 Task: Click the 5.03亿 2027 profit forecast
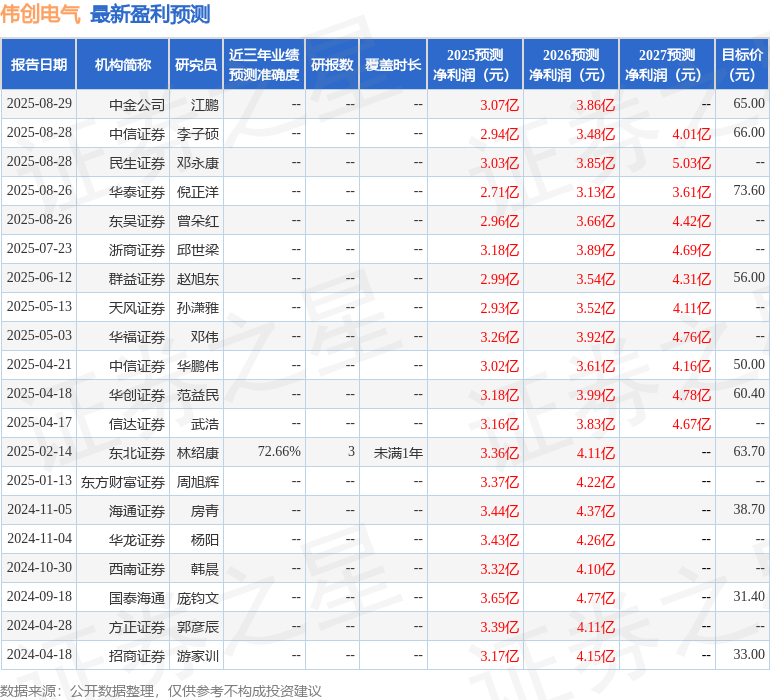coord(691,162)
